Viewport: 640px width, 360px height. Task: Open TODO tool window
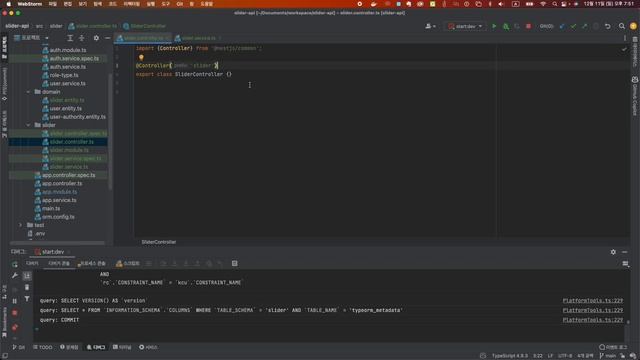click(x=43, y=347)
